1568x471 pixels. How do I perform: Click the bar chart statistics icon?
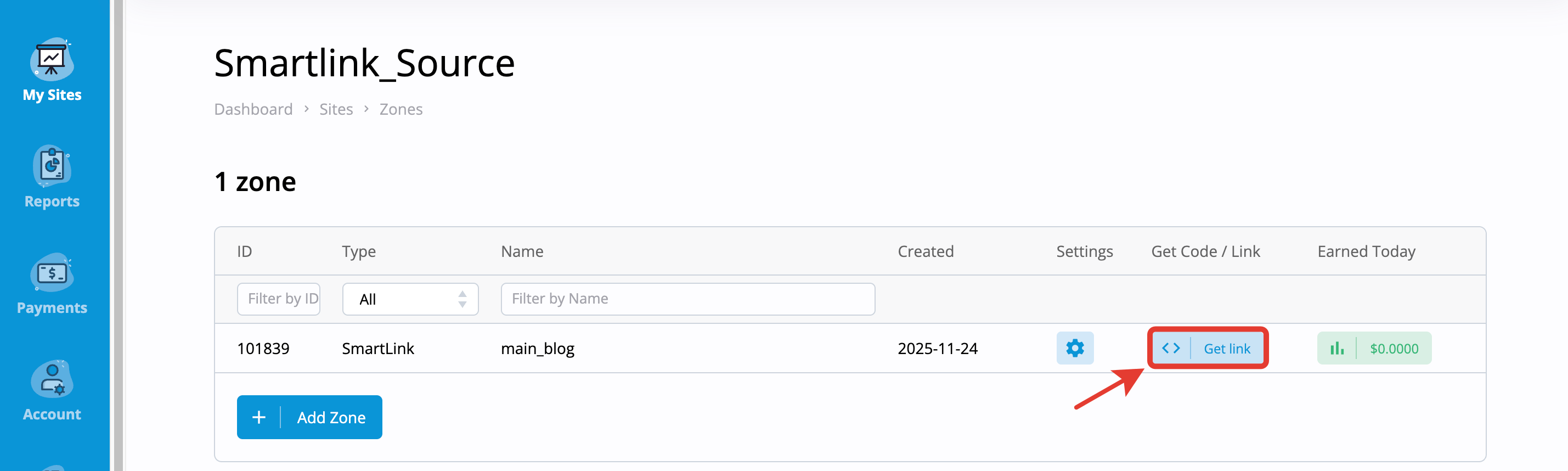pos(1336,348)
